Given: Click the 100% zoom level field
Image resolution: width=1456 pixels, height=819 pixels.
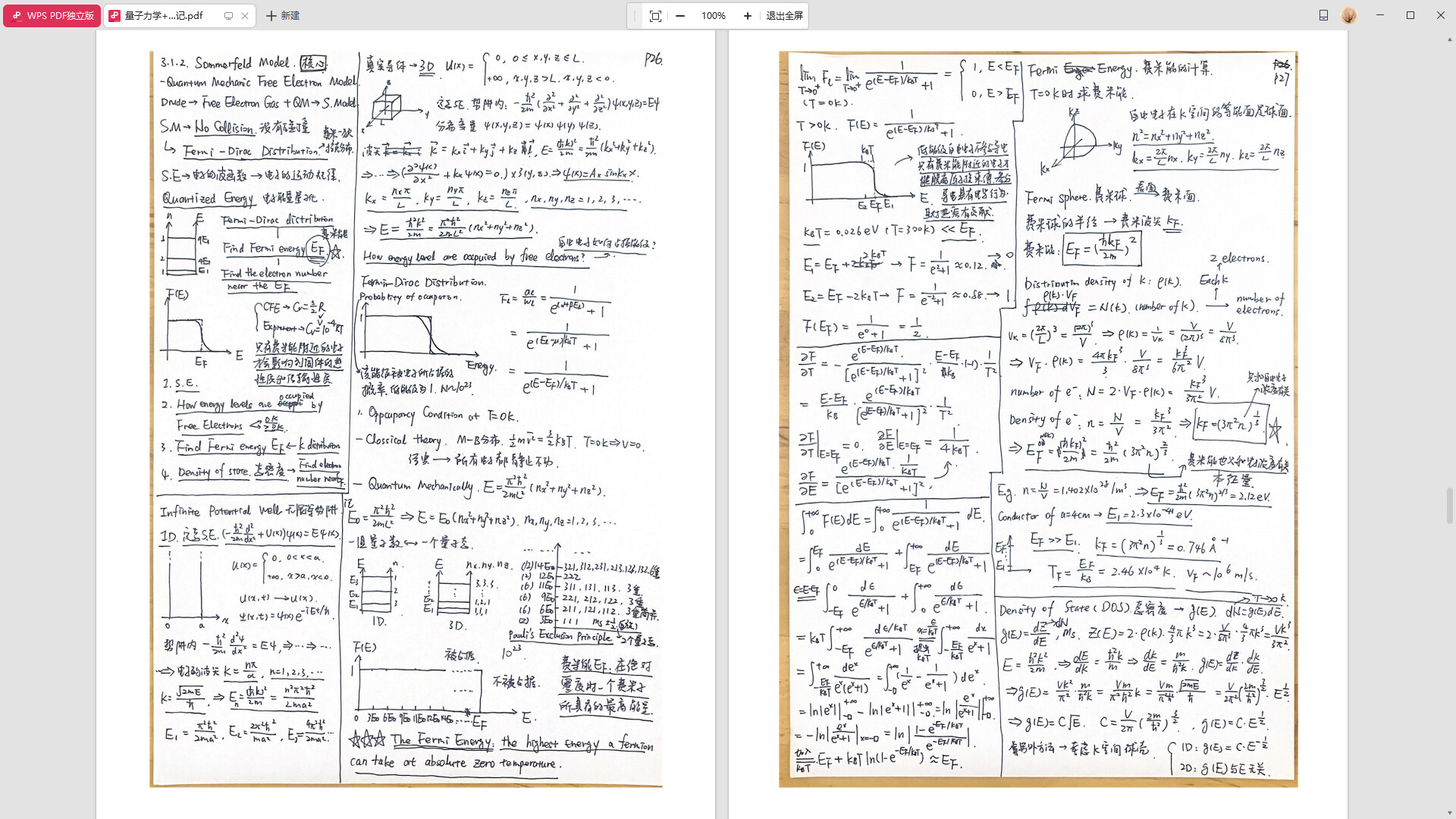Looking at the screenshot, I should [713, 16].
